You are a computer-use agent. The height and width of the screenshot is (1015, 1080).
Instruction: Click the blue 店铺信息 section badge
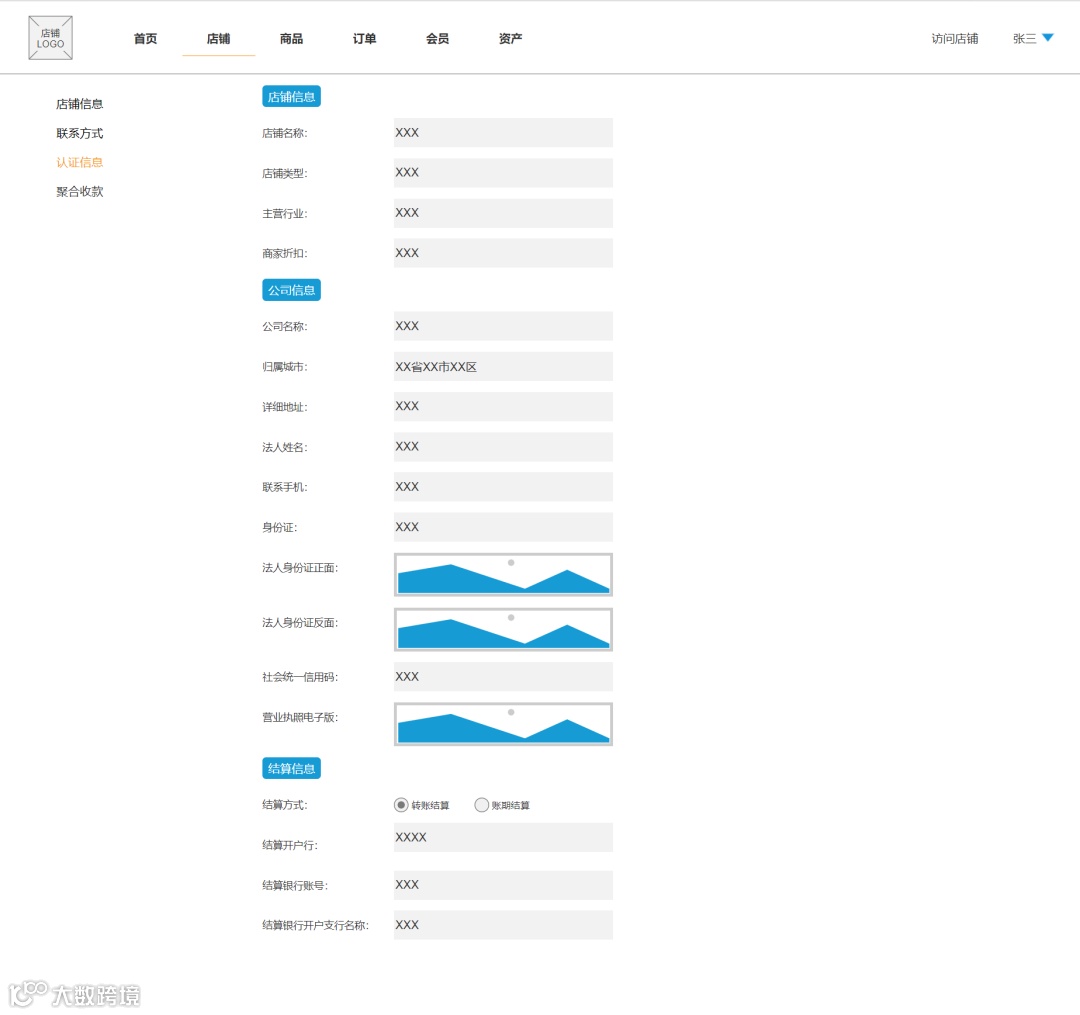(x=291, y=96)
